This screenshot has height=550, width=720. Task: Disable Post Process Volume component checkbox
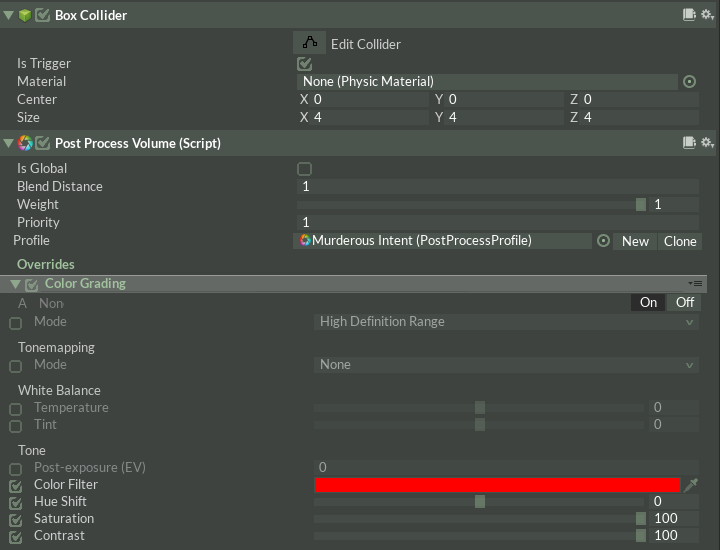[x=42, y=143]
